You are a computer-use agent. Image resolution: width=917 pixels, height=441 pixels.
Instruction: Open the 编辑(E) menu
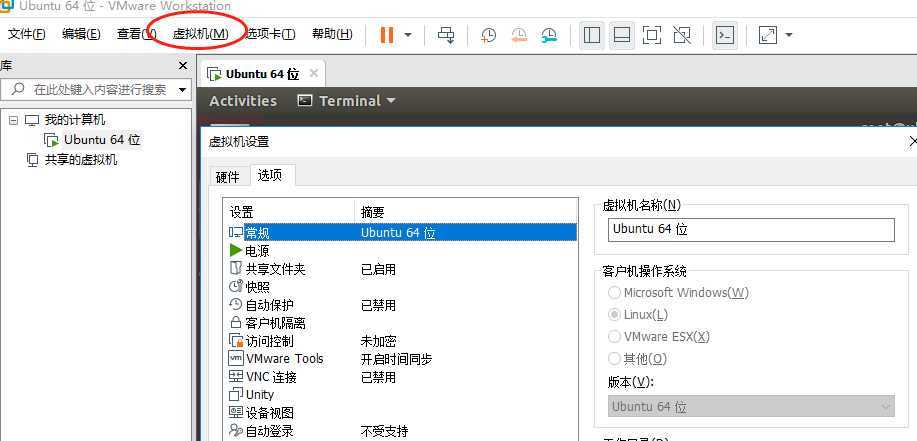[81, 34]
